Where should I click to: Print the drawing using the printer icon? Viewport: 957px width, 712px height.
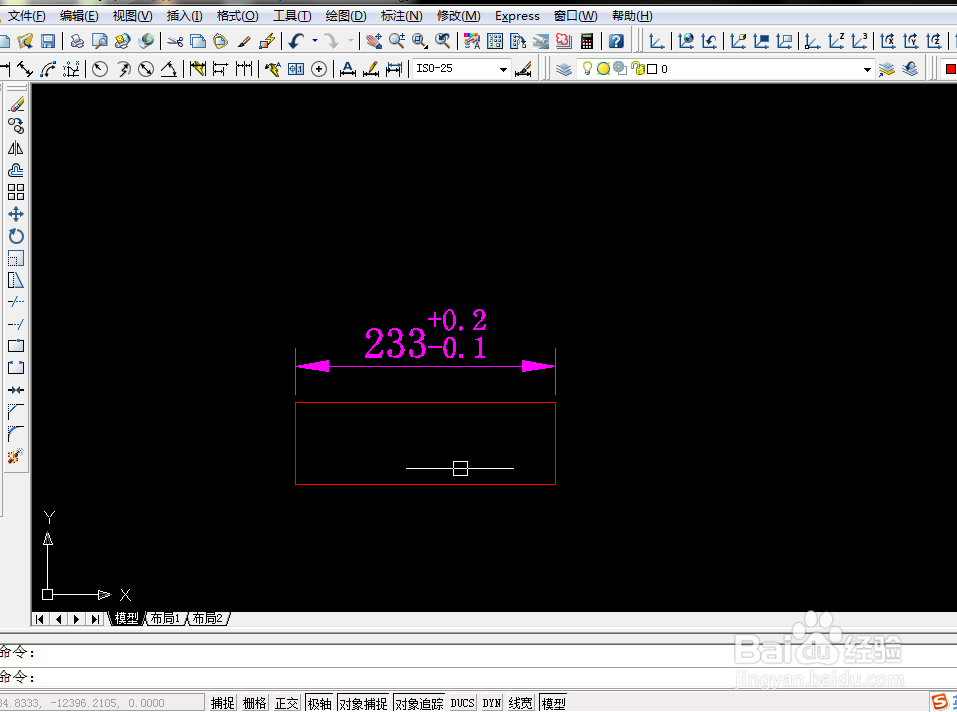[x=77, y=41]
